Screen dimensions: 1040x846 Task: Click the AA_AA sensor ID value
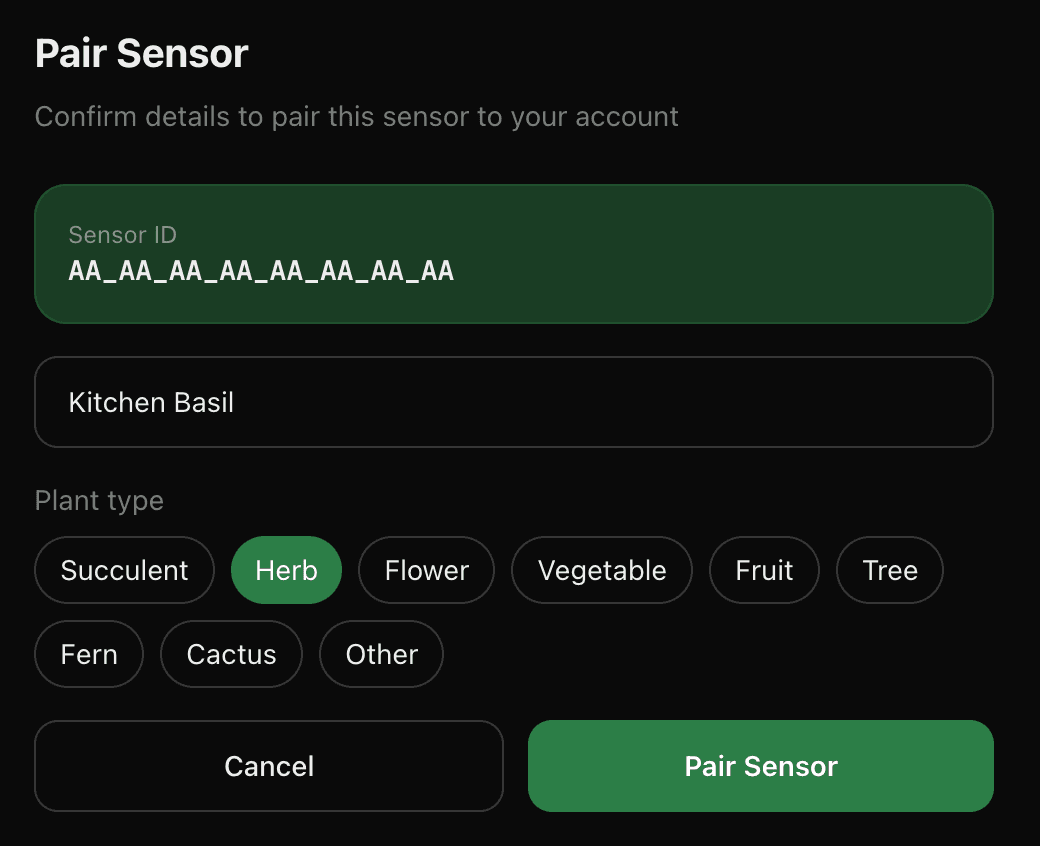click(x=258, y=270)
